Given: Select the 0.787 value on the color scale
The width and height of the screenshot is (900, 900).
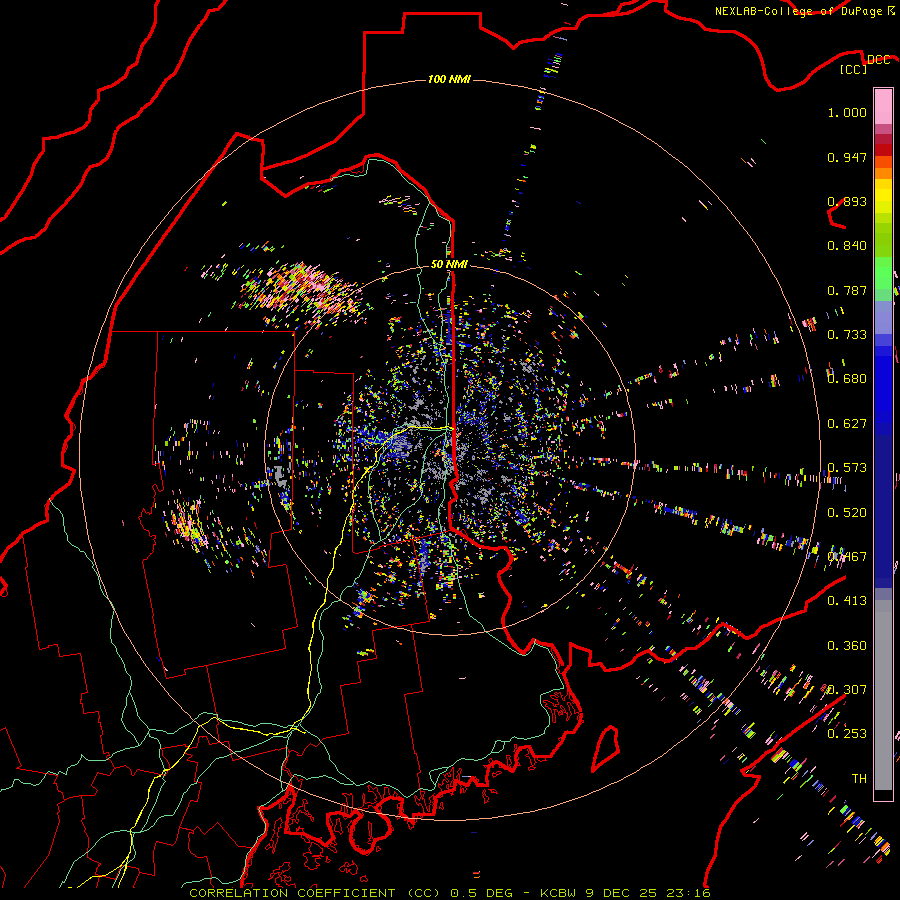Looking at the screenshot, I should (x=847, y=290).
